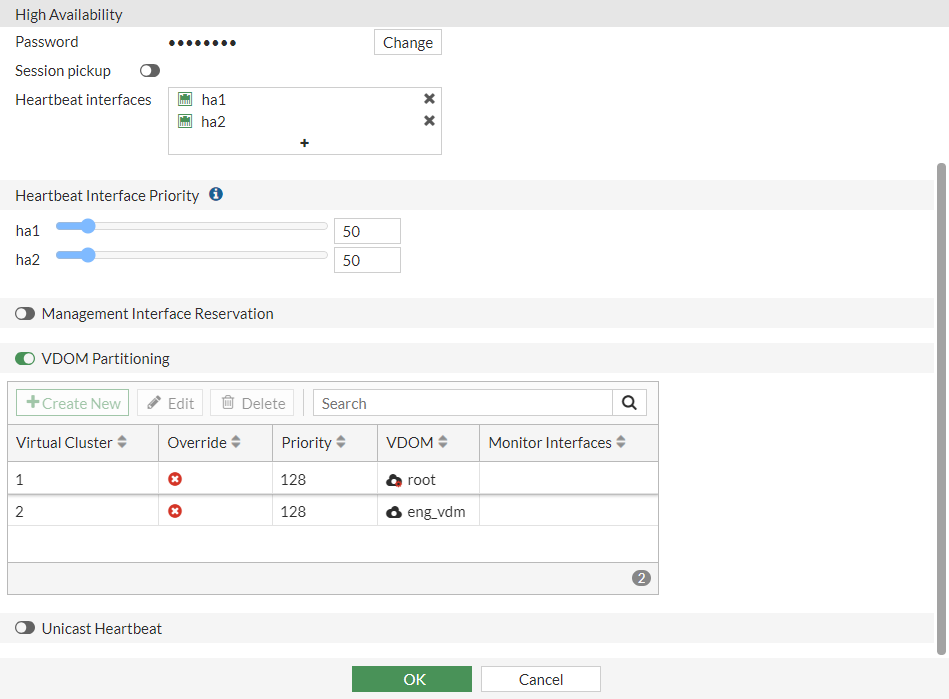Select the root VDOM cloud icon
The width and height of the screenshot is (949, 699).
click(392, 479)
